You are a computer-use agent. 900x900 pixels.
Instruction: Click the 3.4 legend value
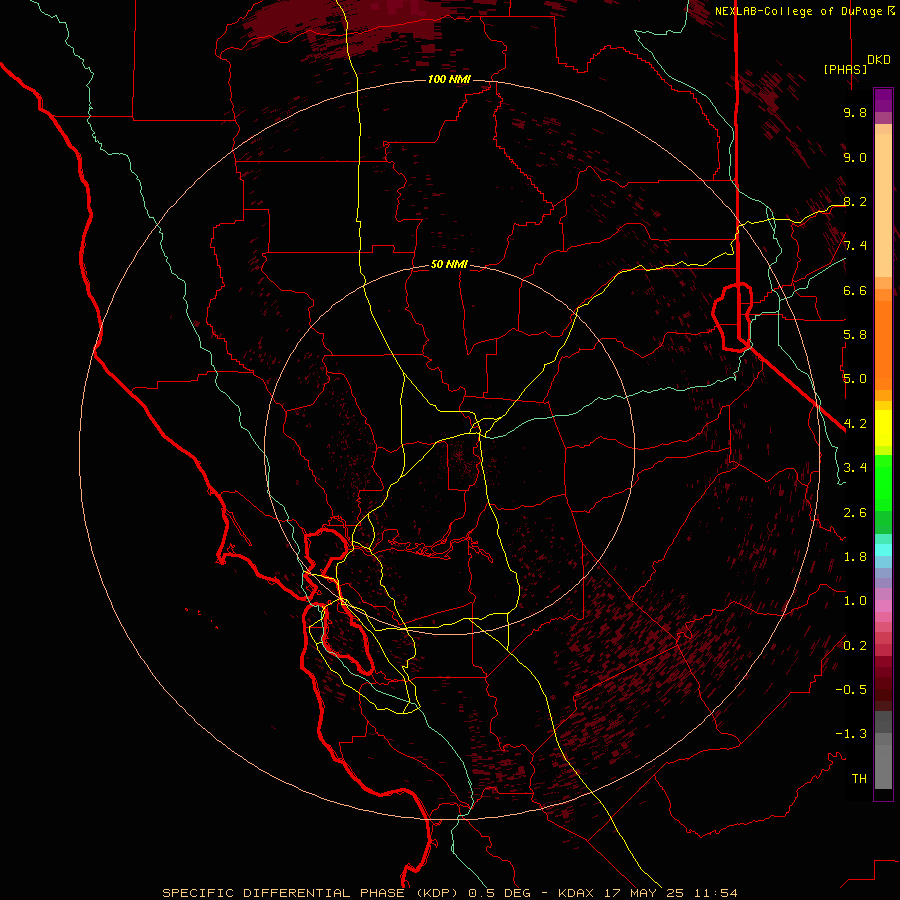click(x=855, y=468)
